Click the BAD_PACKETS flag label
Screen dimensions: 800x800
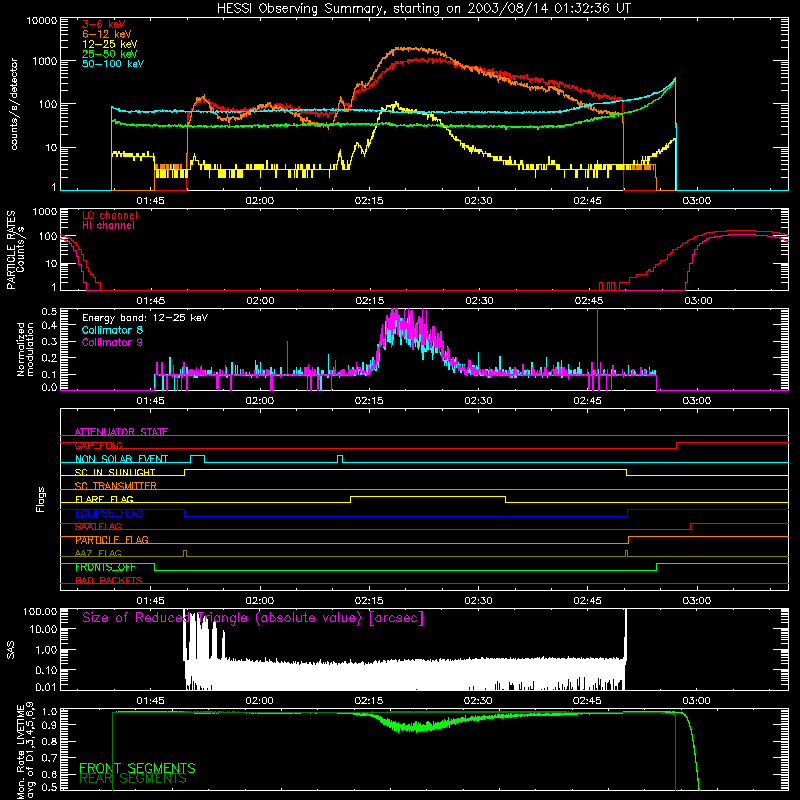pyautogui.click(x=109, y=580)
